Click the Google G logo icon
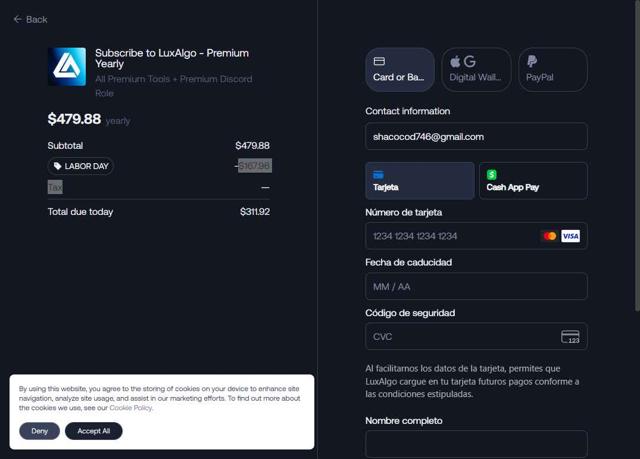This screenshot has height=459, width=640. [x=470, y=61]
